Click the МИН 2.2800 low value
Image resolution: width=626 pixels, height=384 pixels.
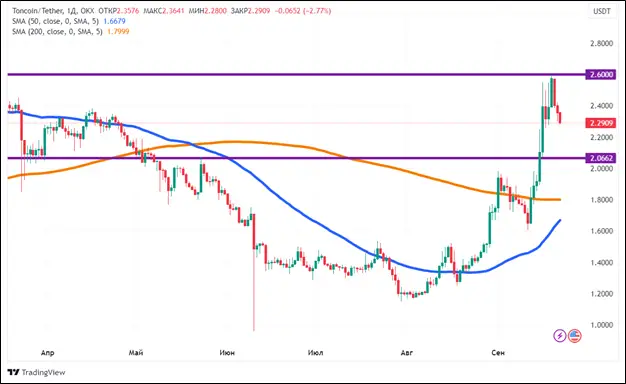207,11
